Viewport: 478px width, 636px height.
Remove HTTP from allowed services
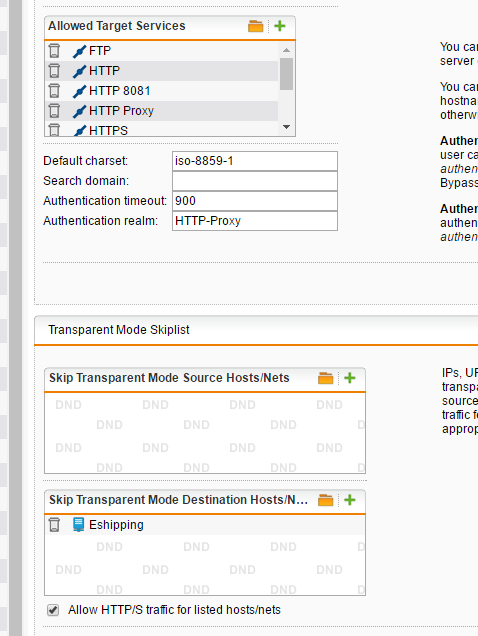[54, 71]
